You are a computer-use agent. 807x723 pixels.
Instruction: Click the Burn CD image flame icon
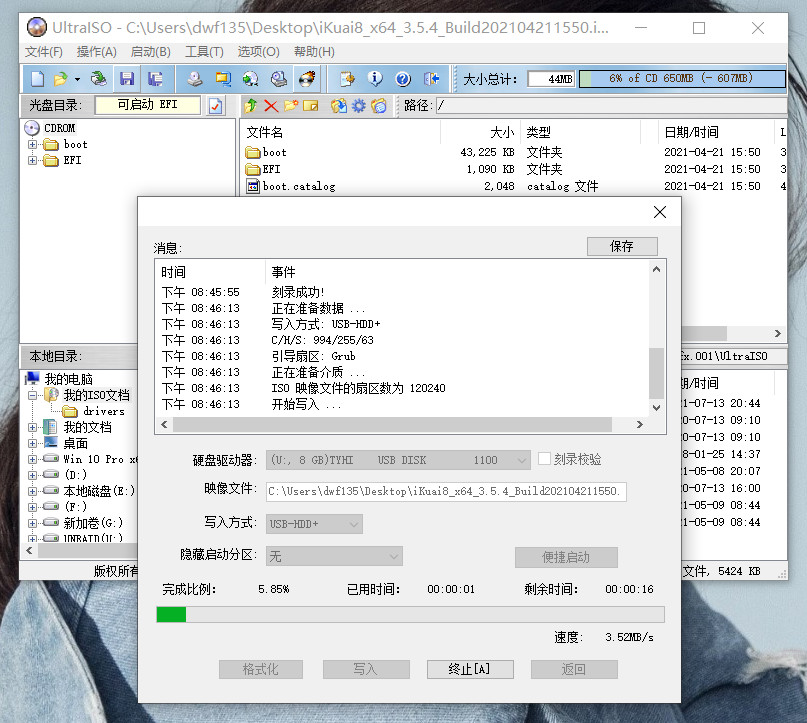307,79
